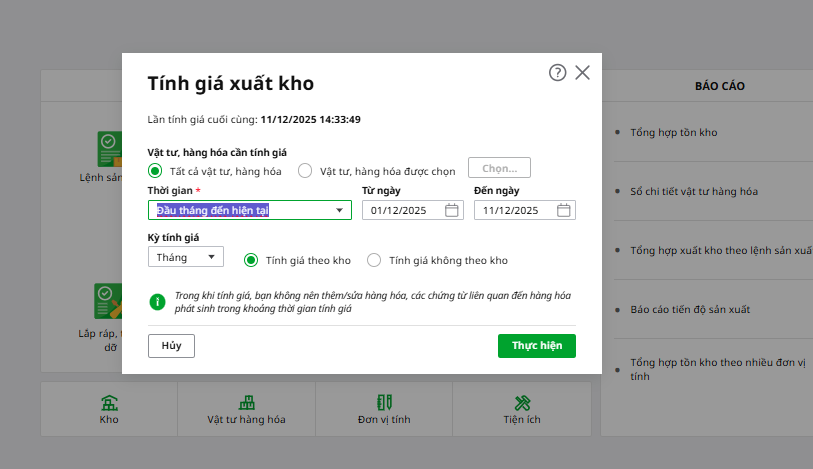Open the Kỳ tính giá Tháng dropdown
The image size is (813, 469).
pyautogui.click(x=211, y=257)
